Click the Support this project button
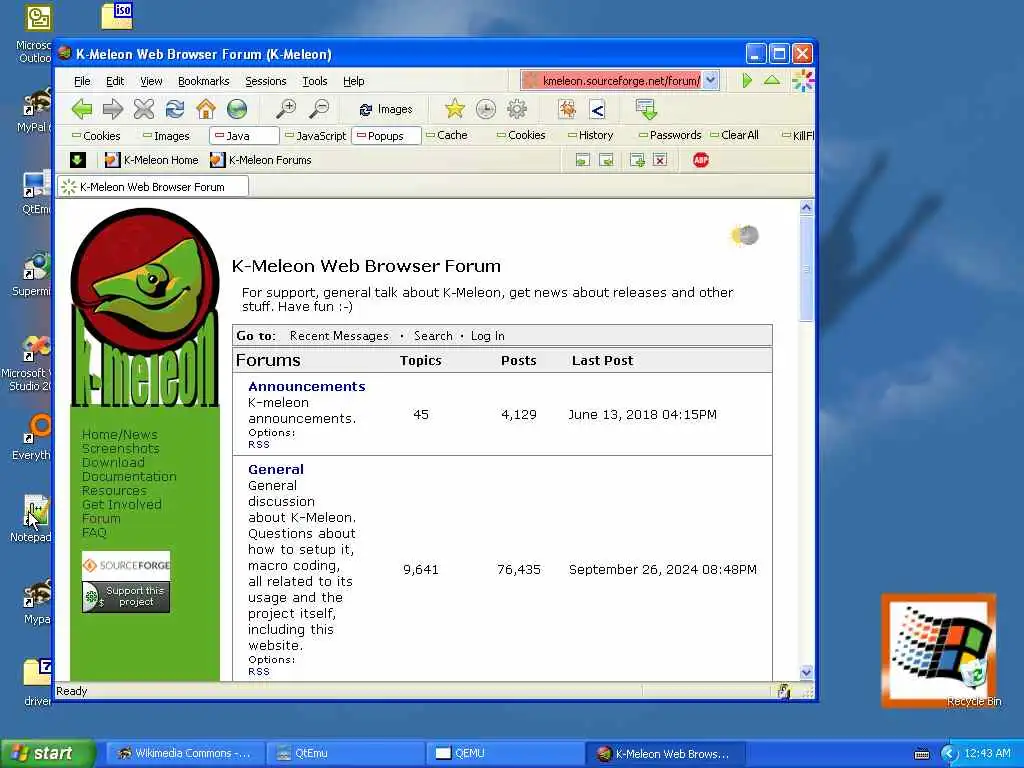1024x768 pixels. pos(126,596)
